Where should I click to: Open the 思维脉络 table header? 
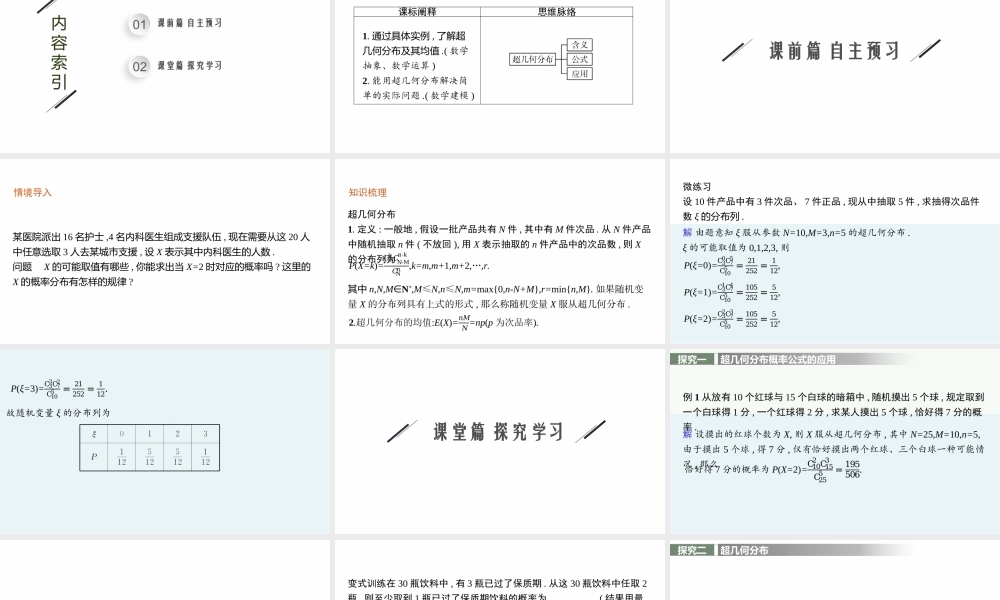558,12
